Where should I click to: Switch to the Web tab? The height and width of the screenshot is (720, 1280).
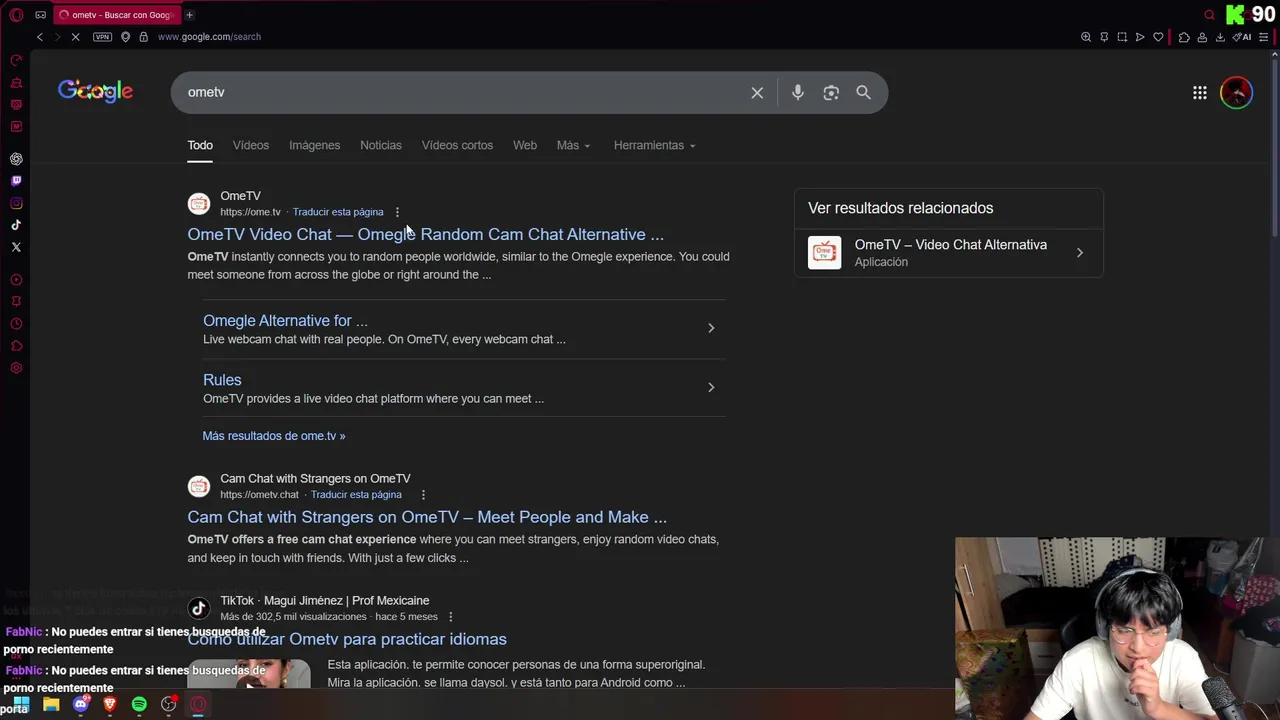click(x=525, y=145)
